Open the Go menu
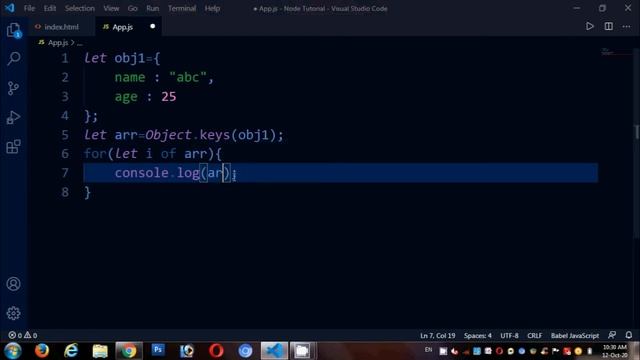This screenshot has width=640, height=360. [x=132, y=8]
